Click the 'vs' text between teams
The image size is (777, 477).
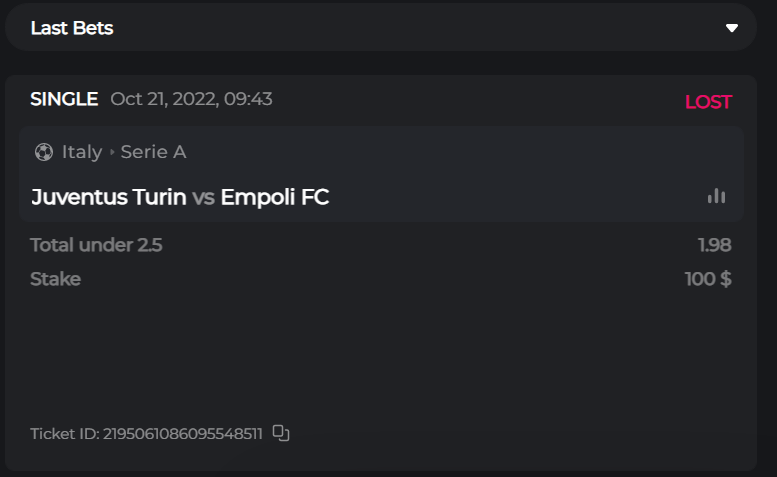[x=204, y=197]
